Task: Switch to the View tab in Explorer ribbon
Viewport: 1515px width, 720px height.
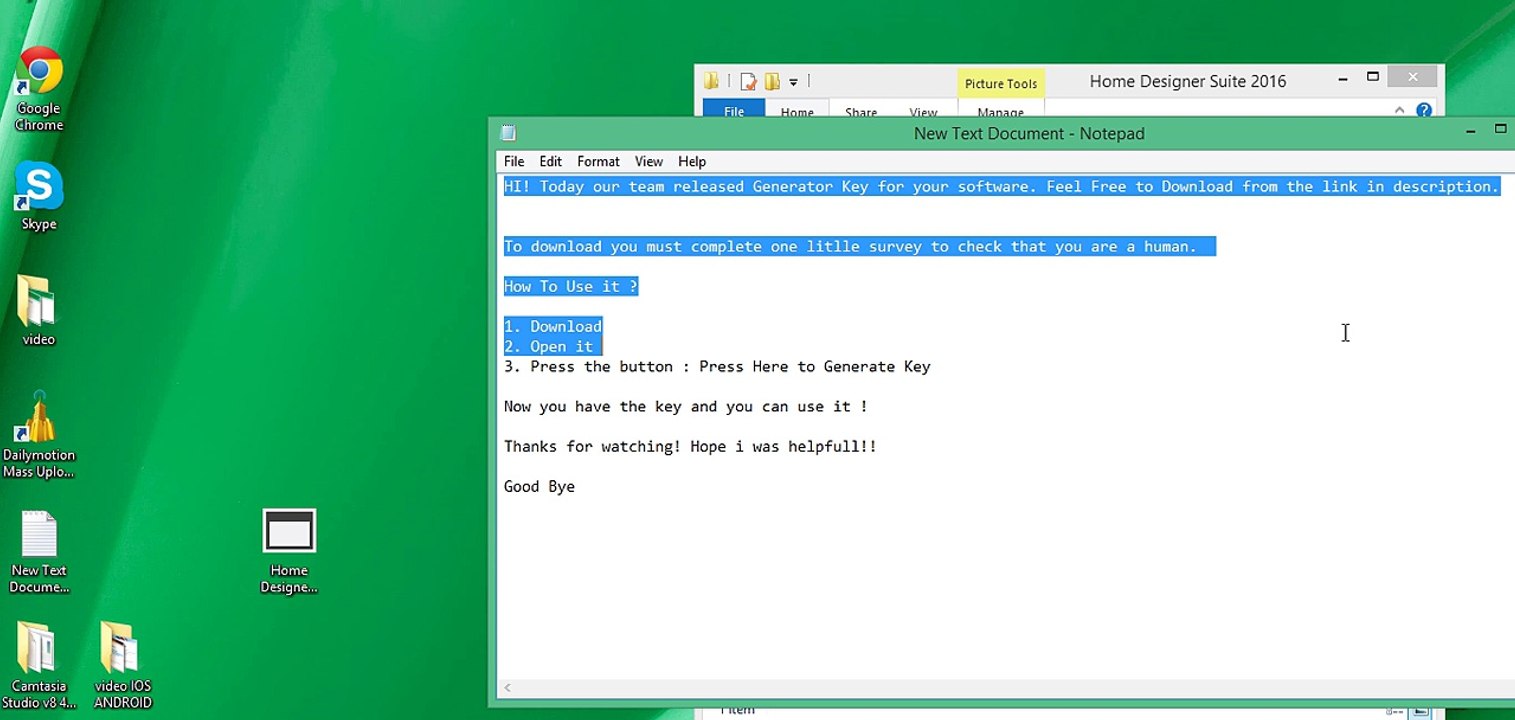Action: [x=923, y=110]
